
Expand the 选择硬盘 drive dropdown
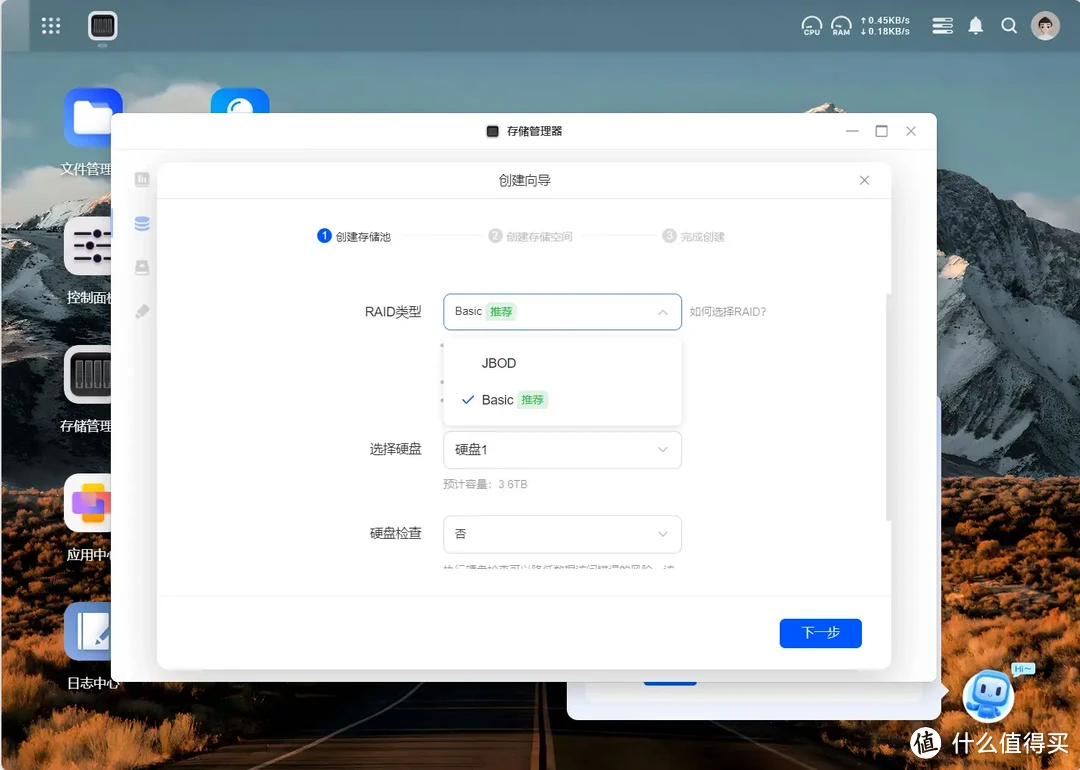click(x=561, y=449)
